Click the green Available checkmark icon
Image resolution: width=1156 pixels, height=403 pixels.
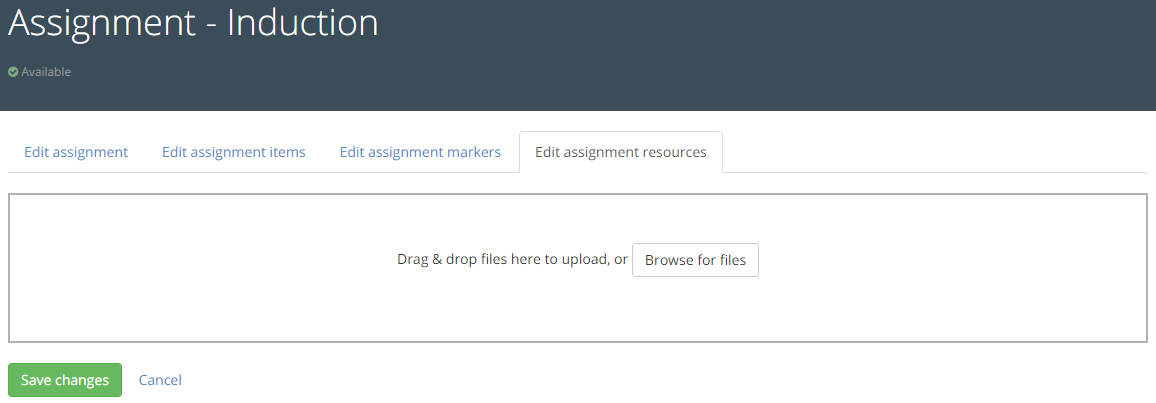coord(13,72)
